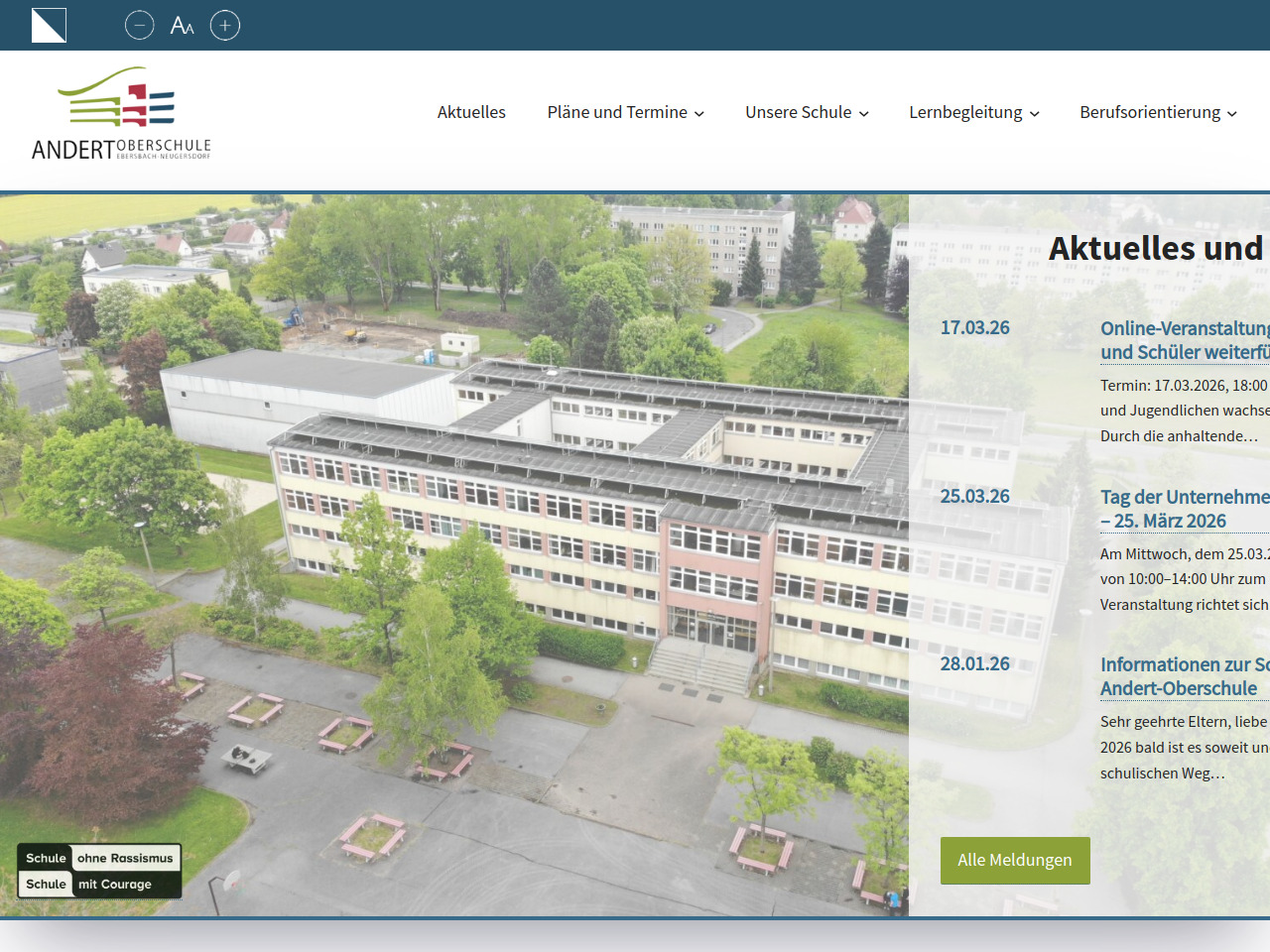
Task: Decrease font size with minus icon
Action: point(139,26)
